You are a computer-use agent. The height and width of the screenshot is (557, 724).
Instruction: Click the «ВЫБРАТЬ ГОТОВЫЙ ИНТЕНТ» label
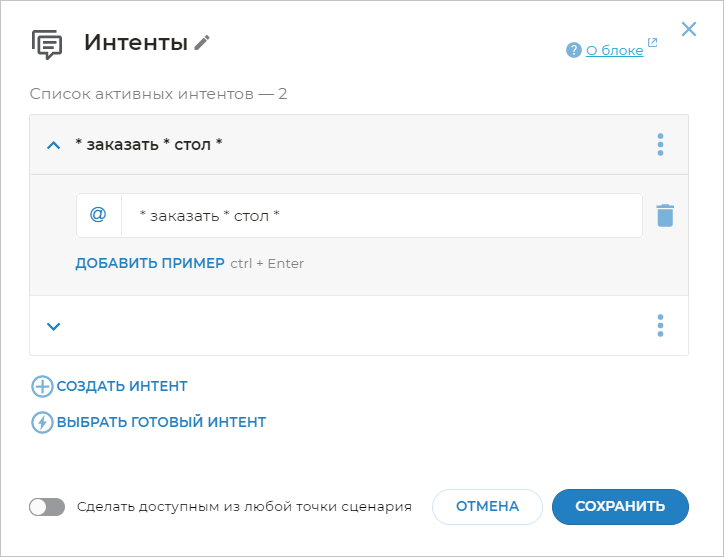point(161,422)
